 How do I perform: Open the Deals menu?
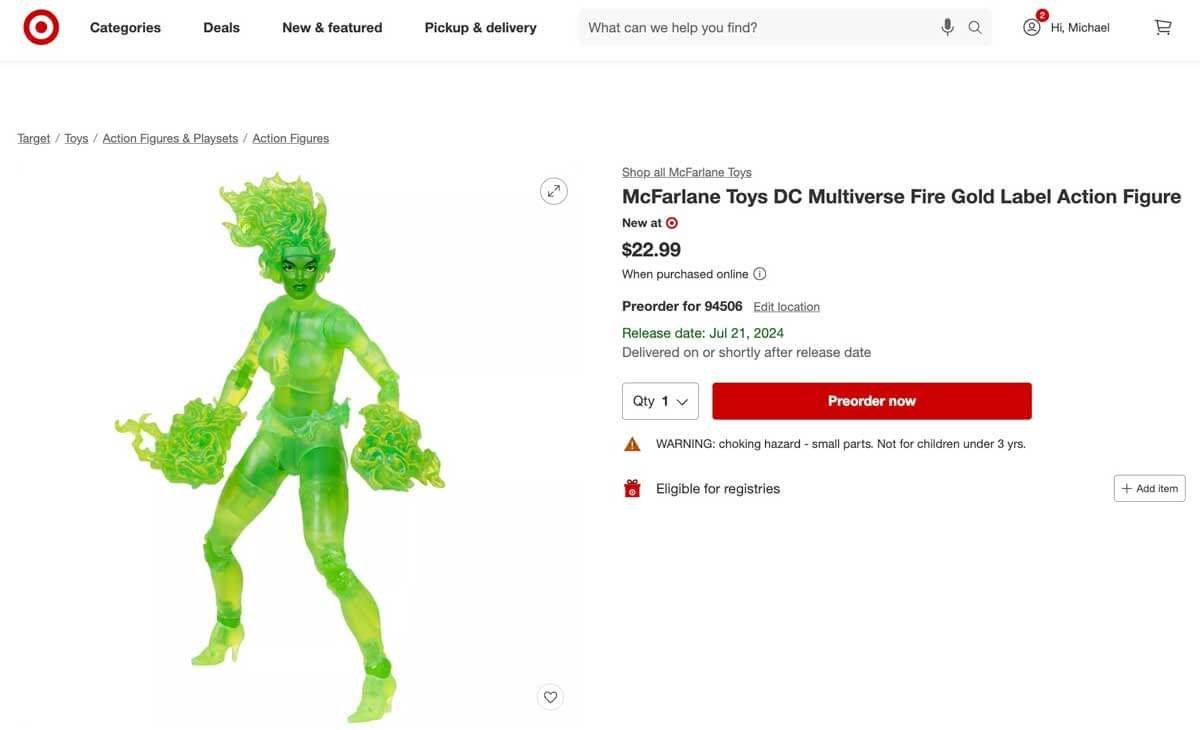[x=221, y=26]
